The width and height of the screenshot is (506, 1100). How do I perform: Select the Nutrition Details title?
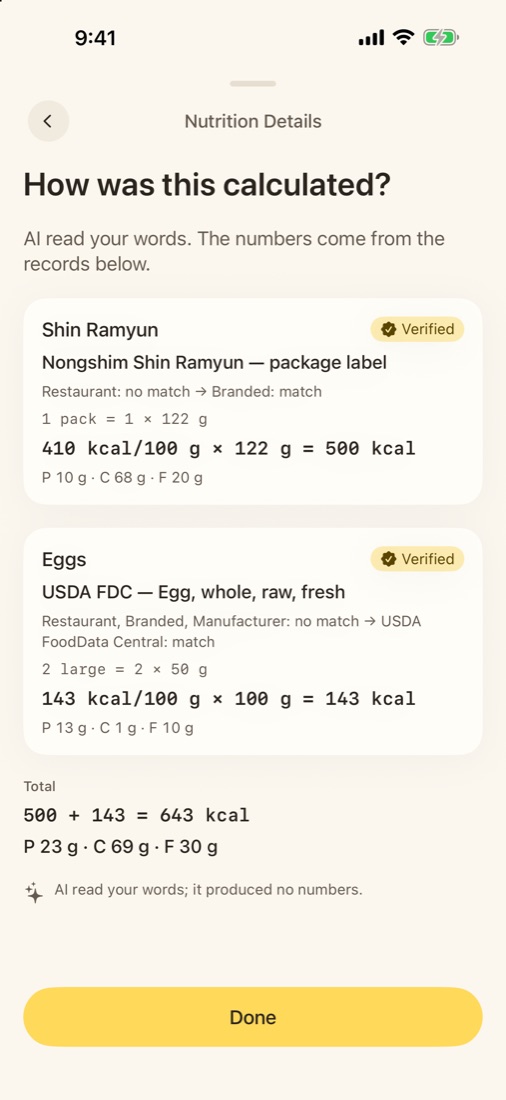[x=253, y=121]
